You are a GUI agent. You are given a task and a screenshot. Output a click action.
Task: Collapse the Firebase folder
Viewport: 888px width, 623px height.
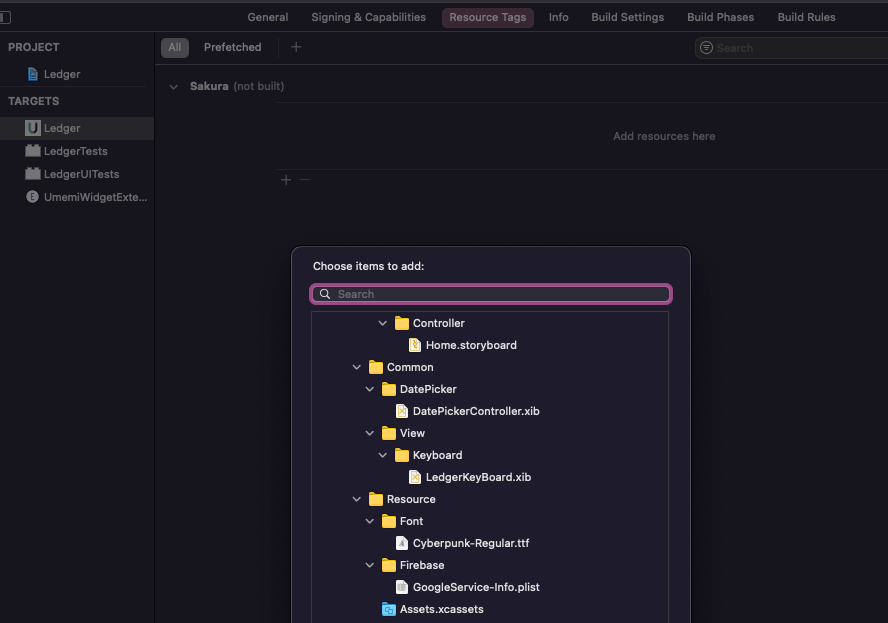click(370, 565)
